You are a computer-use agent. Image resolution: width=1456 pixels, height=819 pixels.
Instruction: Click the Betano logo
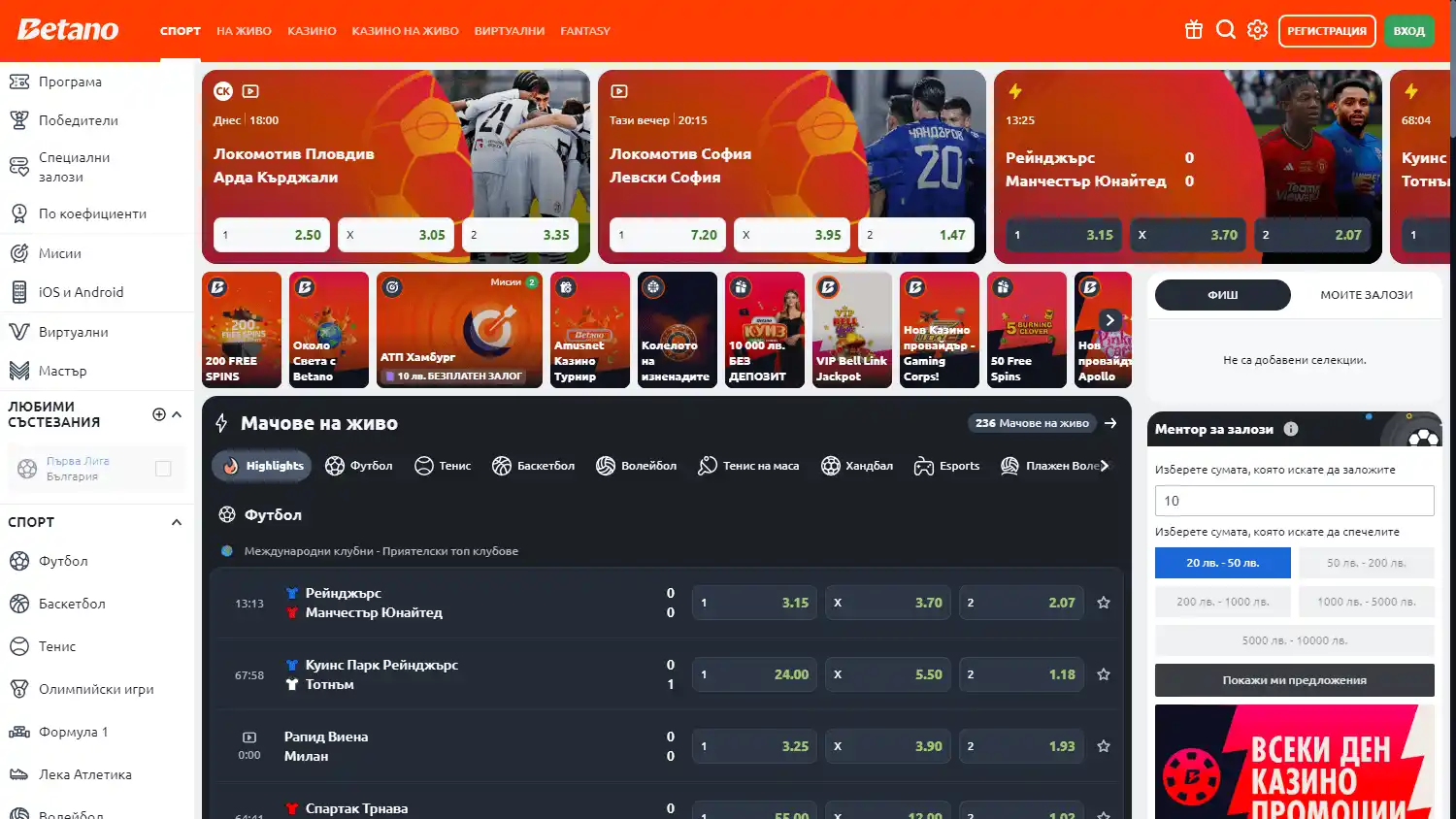click(x=68, y=30)
